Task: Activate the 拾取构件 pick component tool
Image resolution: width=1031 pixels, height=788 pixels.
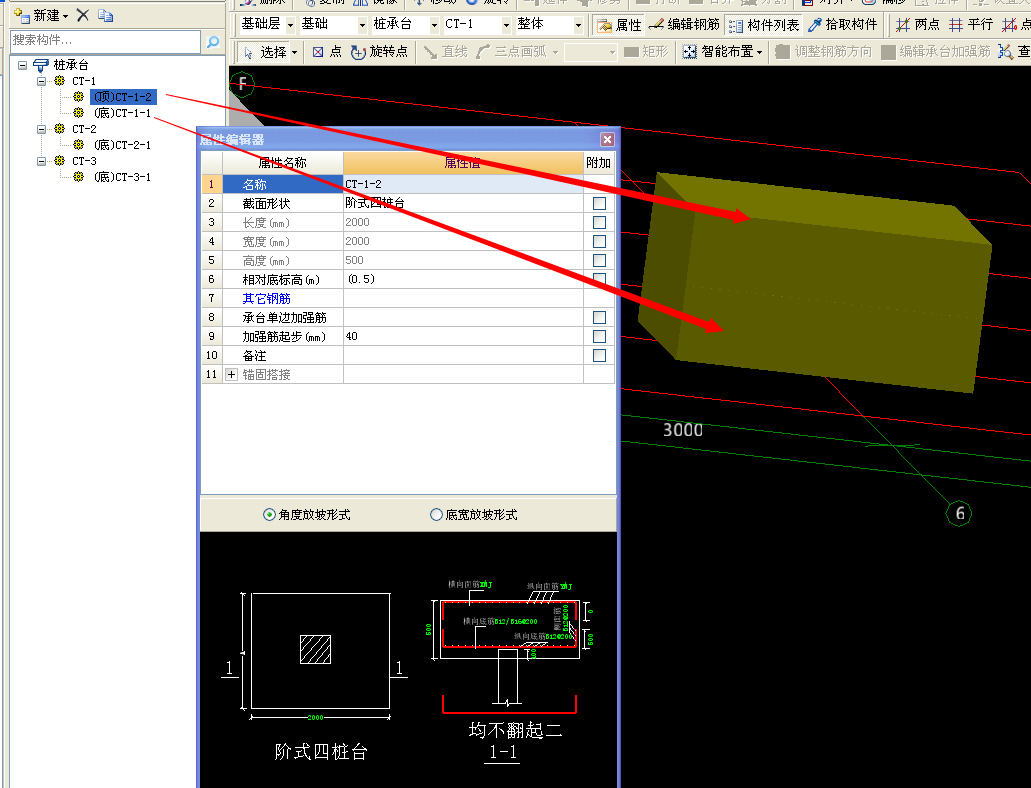Action: tap(842, 25)
